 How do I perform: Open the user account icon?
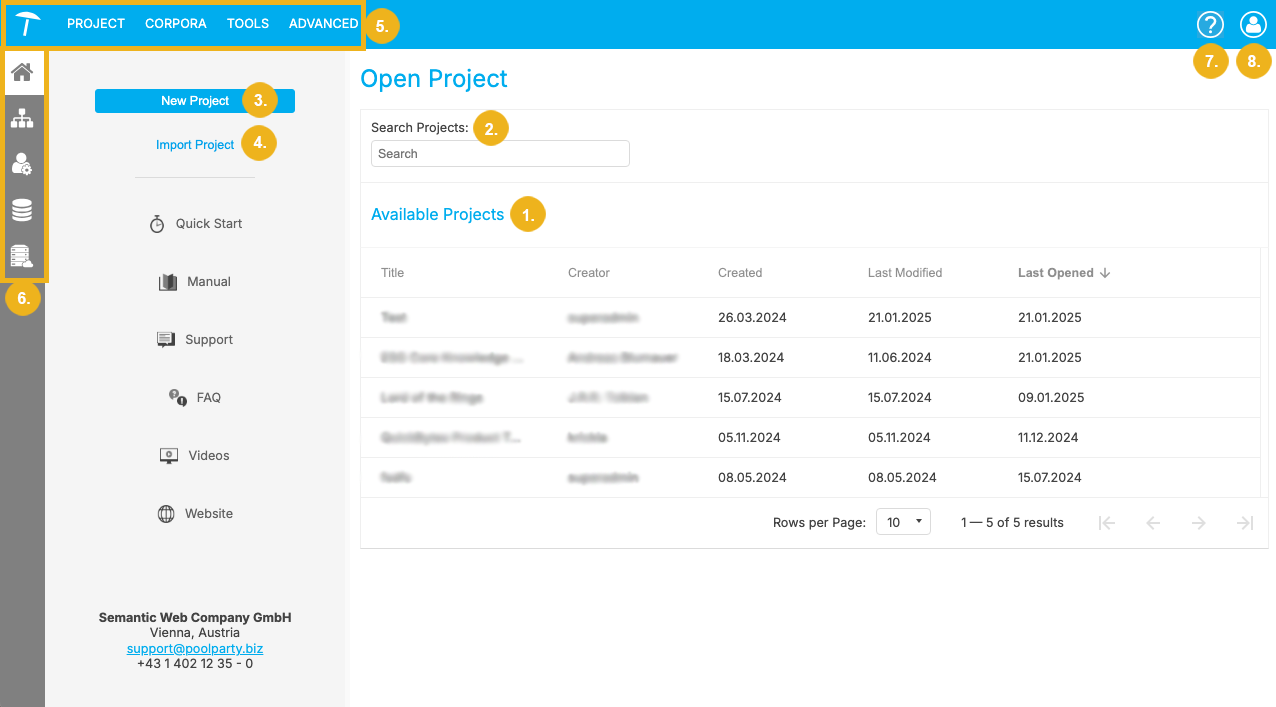pos(1253,24)
